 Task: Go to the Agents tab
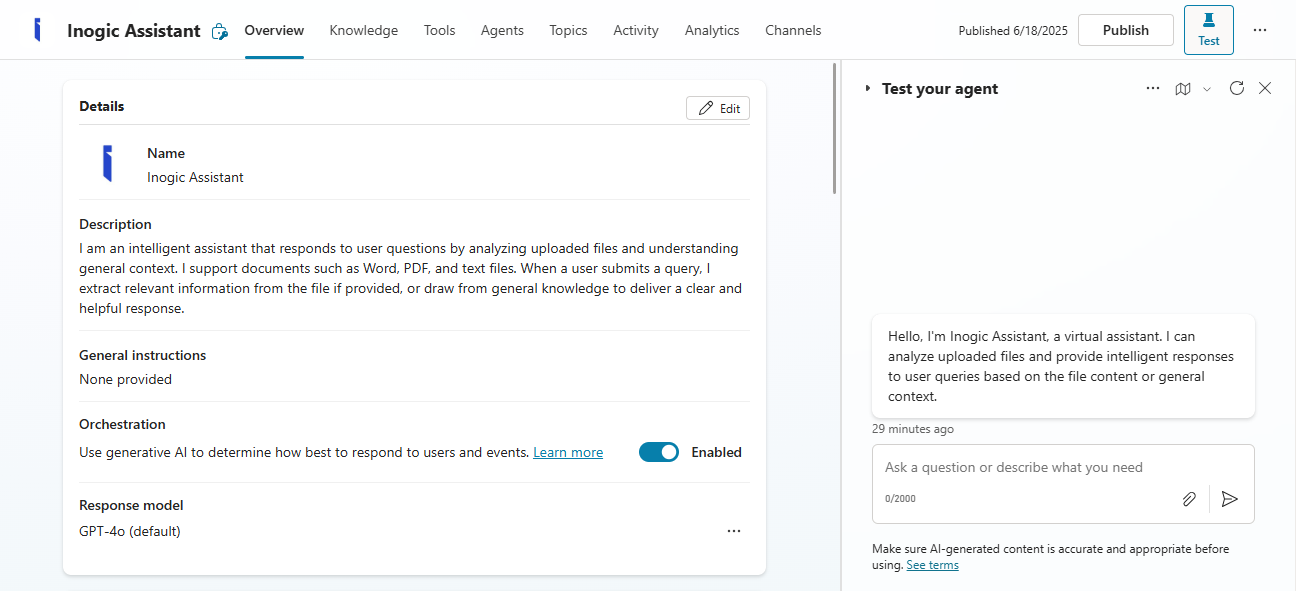click(x=502, y=30)
